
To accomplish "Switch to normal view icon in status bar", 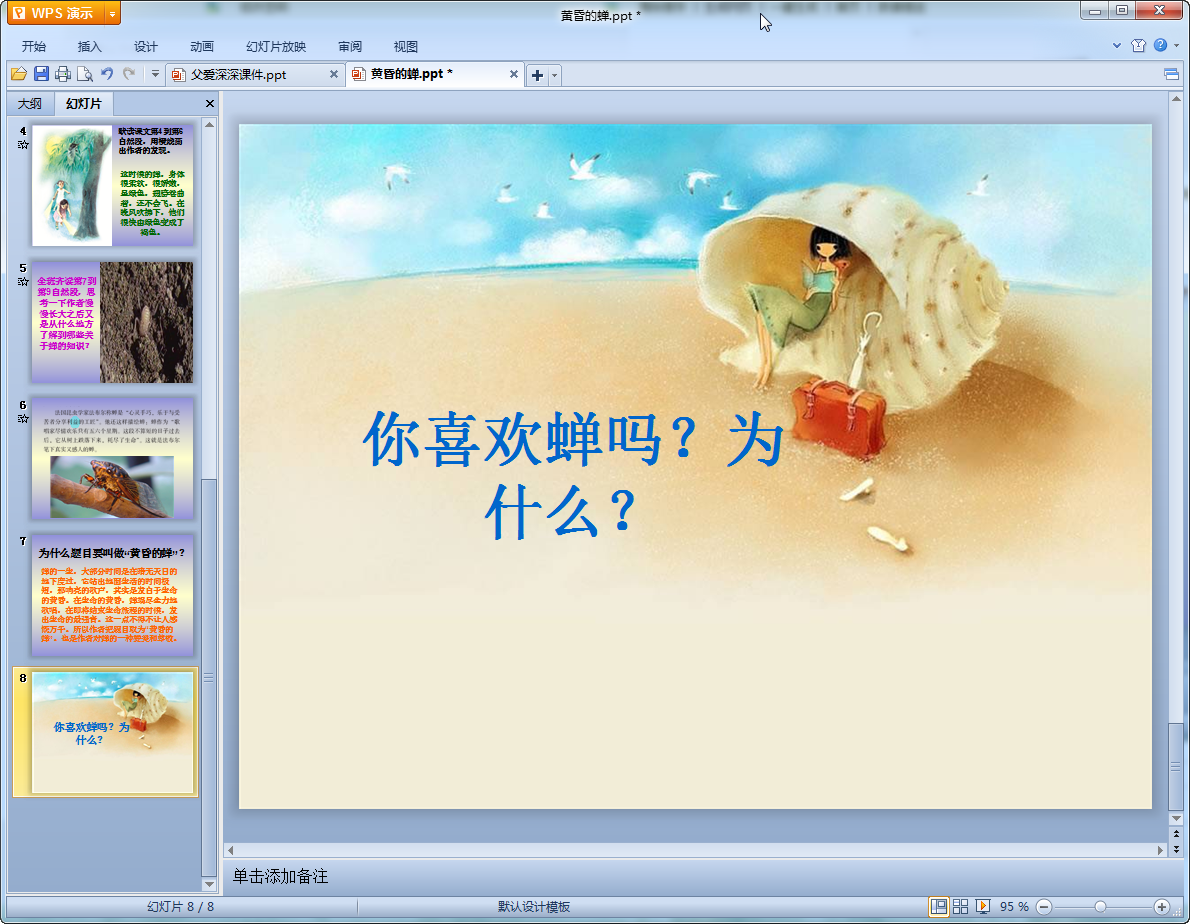I will coord(939,907).
